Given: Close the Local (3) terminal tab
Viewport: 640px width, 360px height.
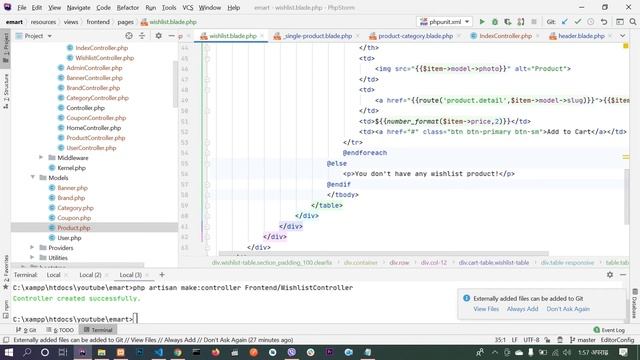Looking at the screenshot, I should [x=147, y=275].
